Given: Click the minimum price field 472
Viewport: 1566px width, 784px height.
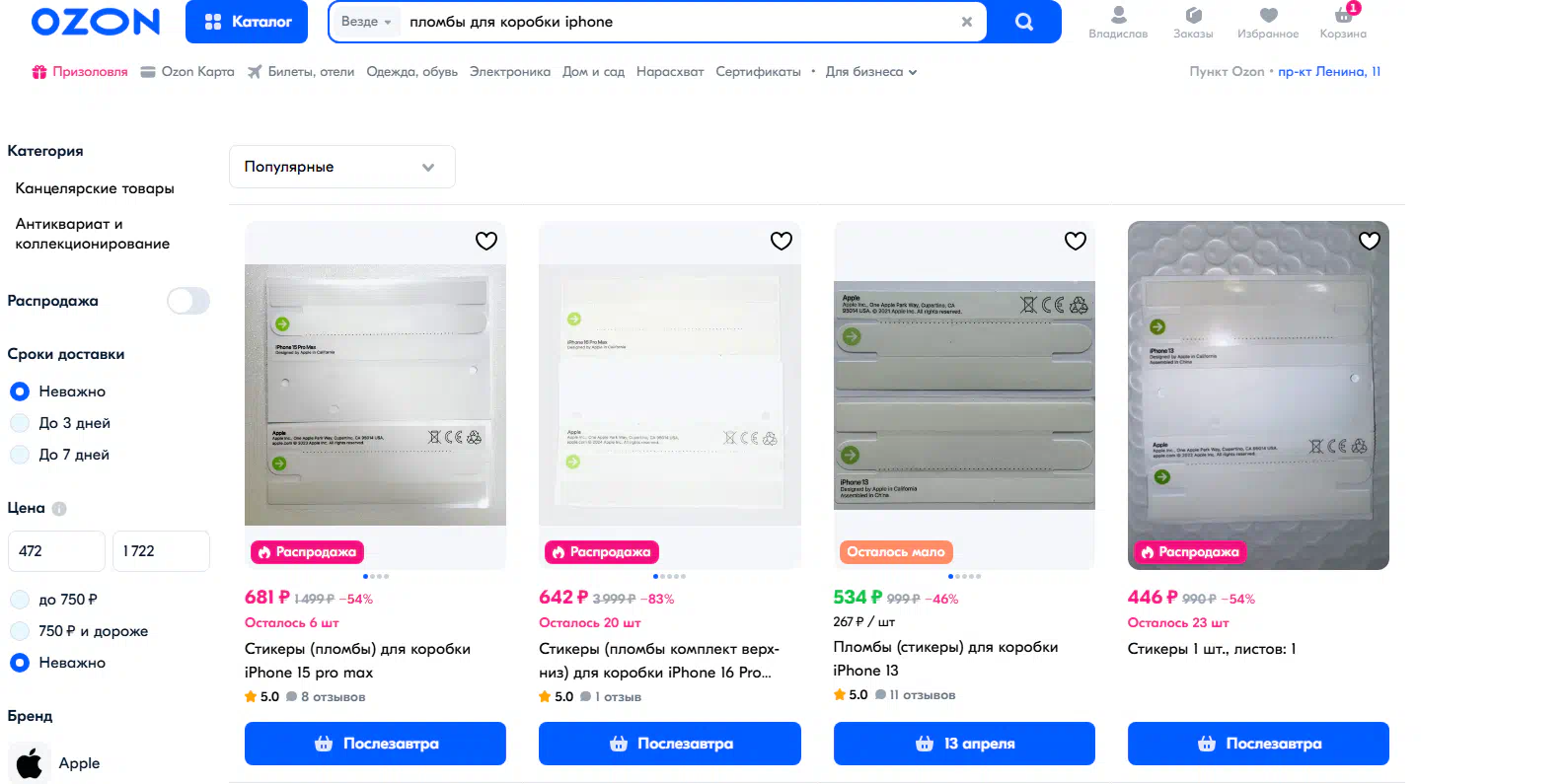Looking at the screenshot, I should coord(56,551).
